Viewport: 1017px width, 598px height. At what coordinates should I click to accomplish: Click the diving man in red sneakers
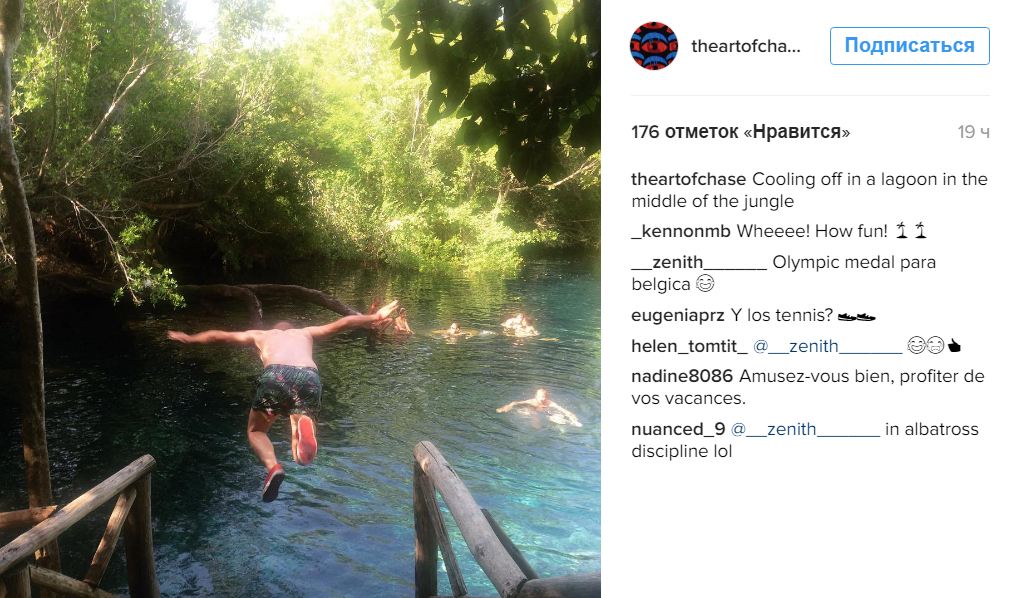(285, 389)
